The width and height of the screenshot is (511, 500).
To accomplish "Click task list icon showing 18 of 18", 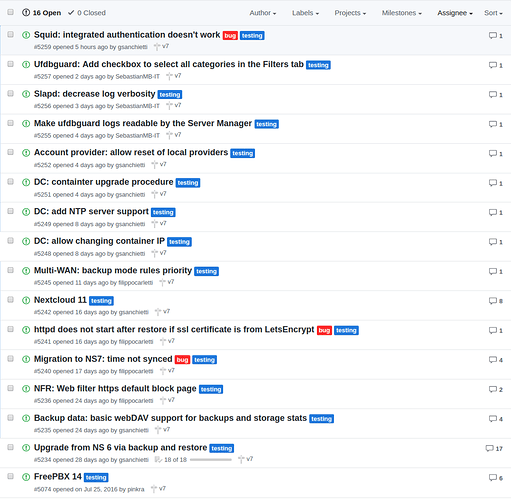I will pyautogui.click(x=158, y=460).
